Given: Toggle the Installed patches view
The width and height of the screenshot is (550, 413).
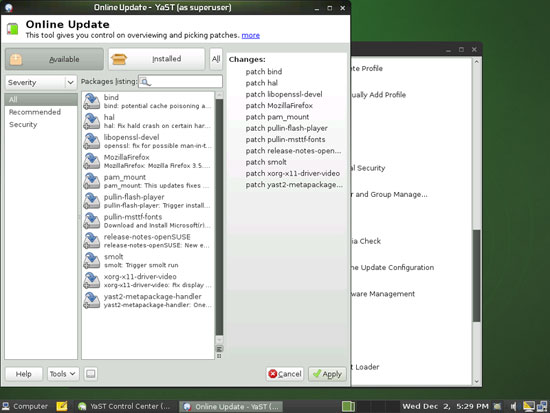Looking at the screenshot, I should (x=156, y=59).
